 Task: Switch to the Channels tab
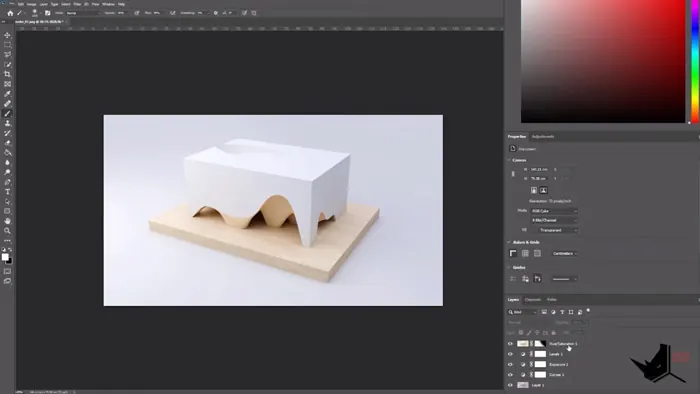click(x=533, y=300)
